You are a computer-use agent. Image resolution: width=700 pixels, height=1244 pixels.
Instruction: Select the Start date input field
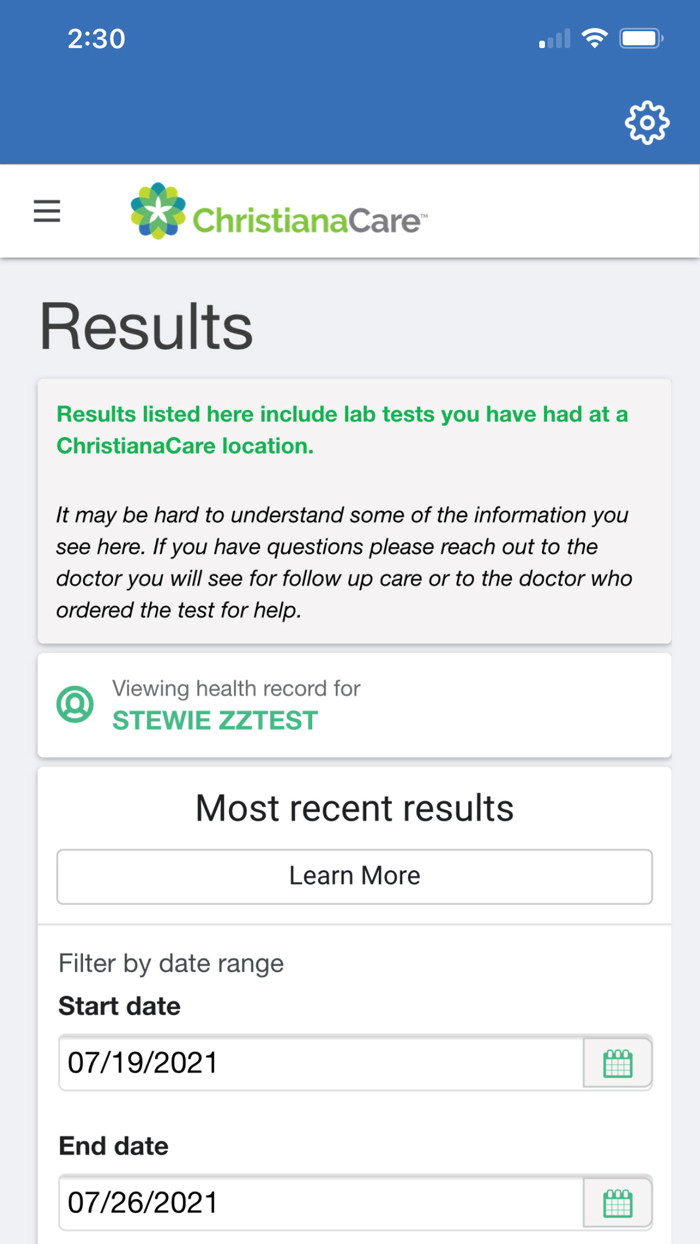pyautogui.click(x=320, y=1063)
